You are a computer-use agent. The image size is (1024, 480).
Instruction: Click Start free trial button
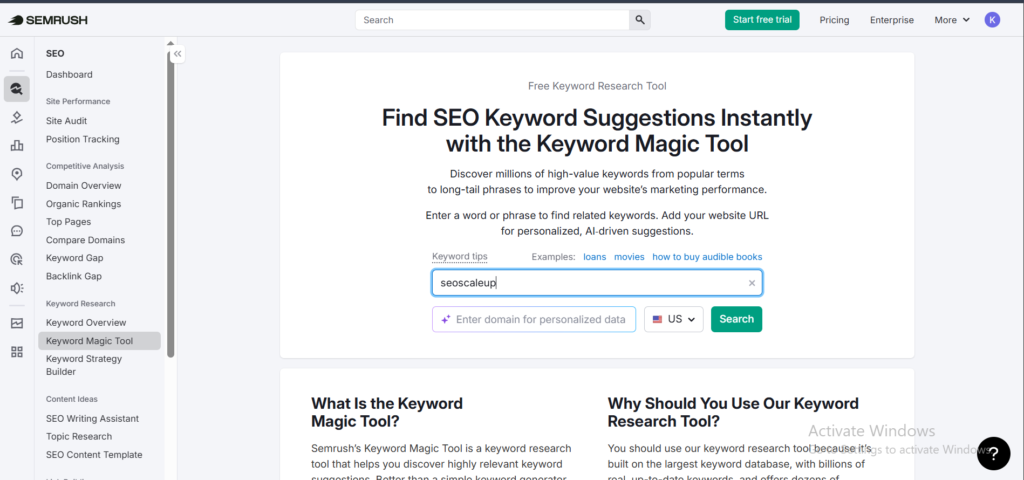(762, 20)
